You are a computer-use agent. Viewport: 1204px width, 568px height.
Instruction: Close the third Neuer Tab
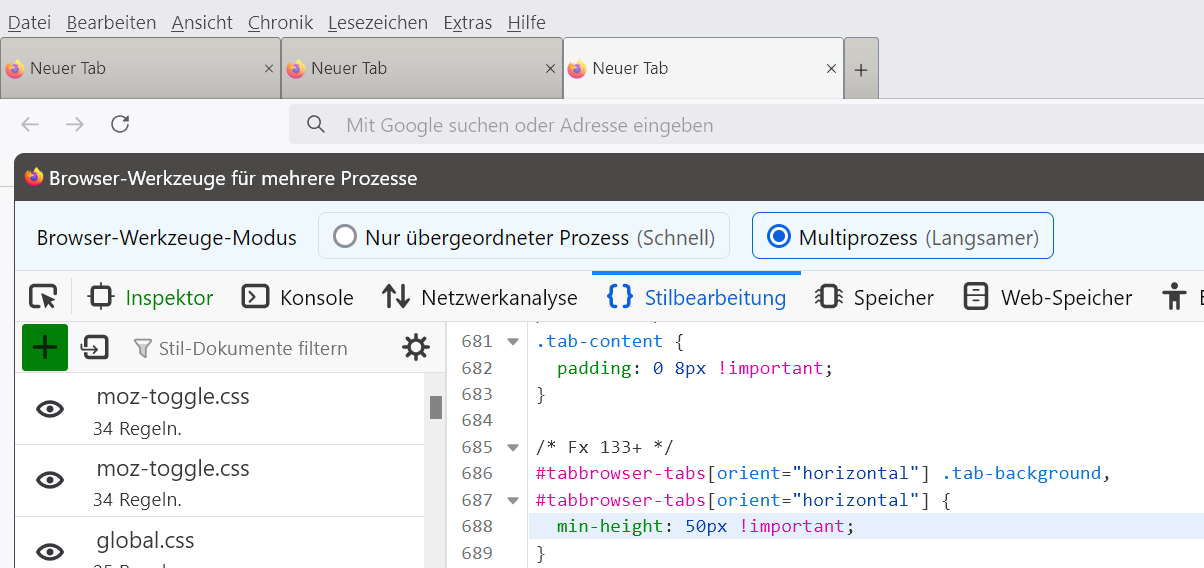(831, 69)
